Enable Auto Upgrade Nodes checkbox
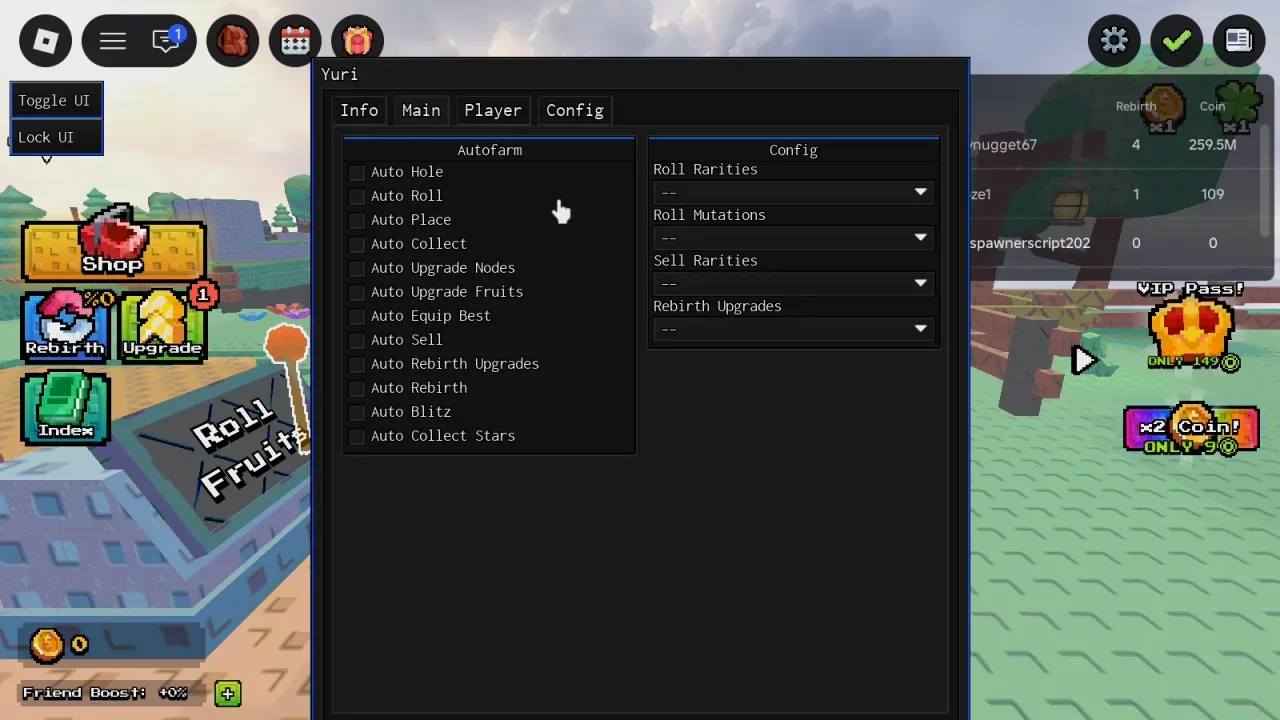The image size is (1280, 720). click(357, 268)
